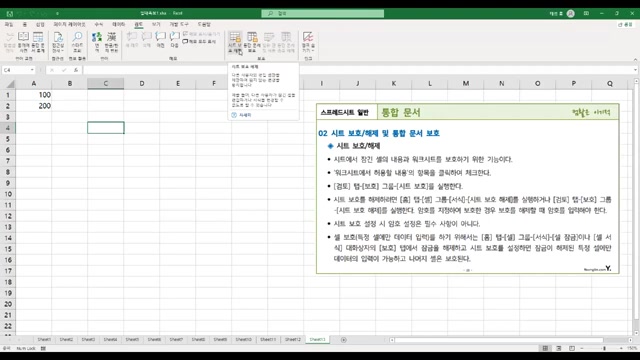This screenshot has height=360, width=640.
Task: Click the Hide Ink icon
Action: click(x=308, y=38)
